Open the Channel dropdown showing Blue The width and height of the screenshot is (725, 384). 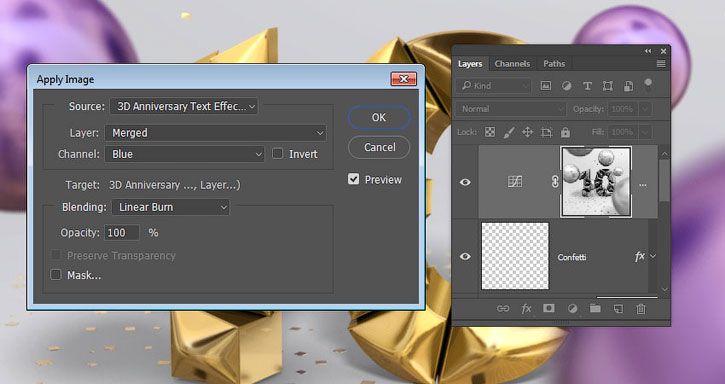coord(184,154)
